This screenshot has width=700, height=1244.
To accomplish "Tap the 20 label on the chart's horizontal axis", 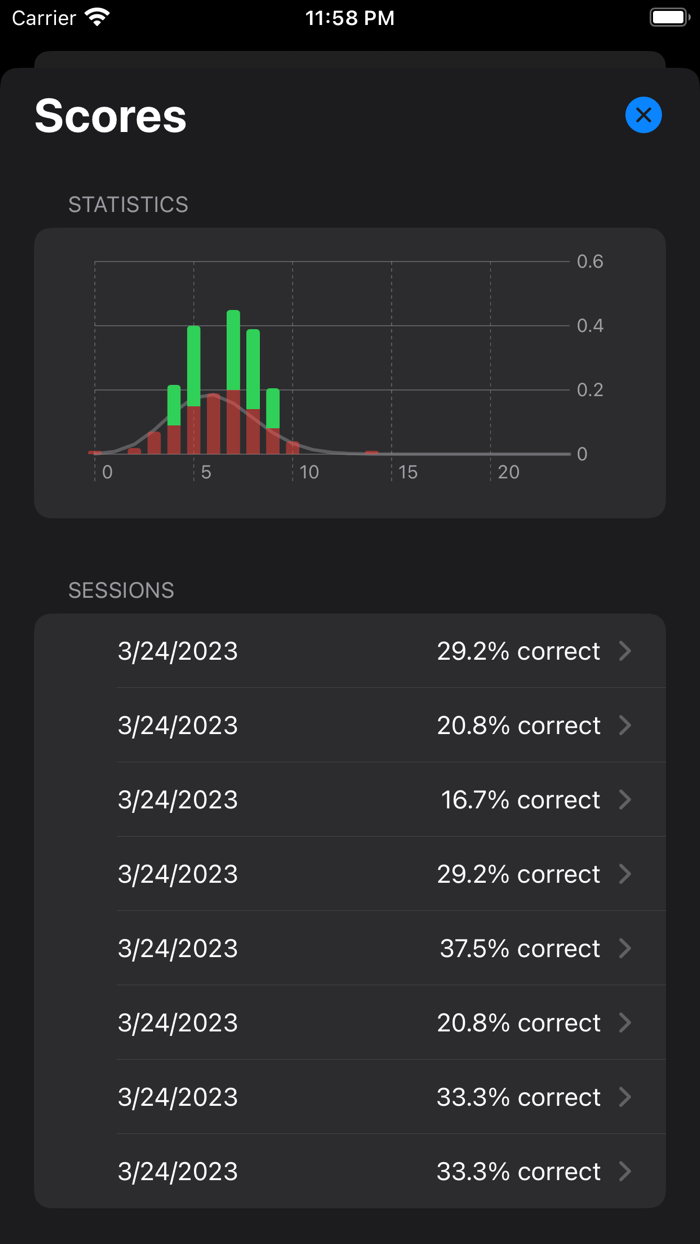I will point(508,472).
